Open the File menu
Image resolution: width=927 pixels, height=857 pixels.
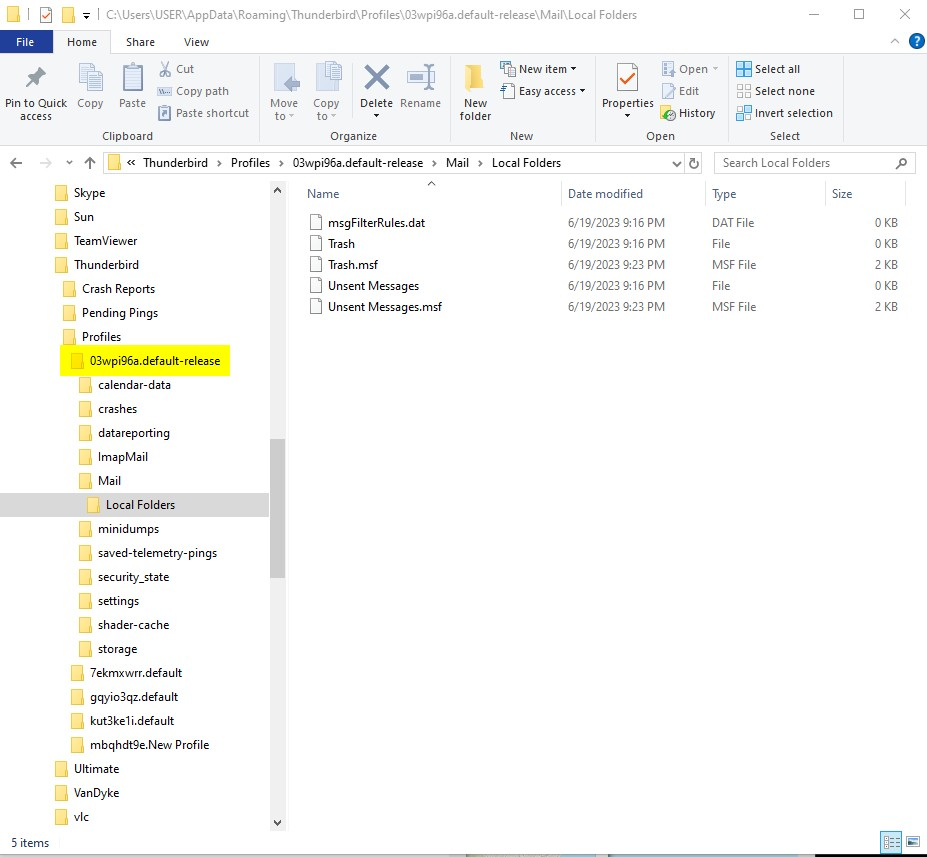[25, 42]
